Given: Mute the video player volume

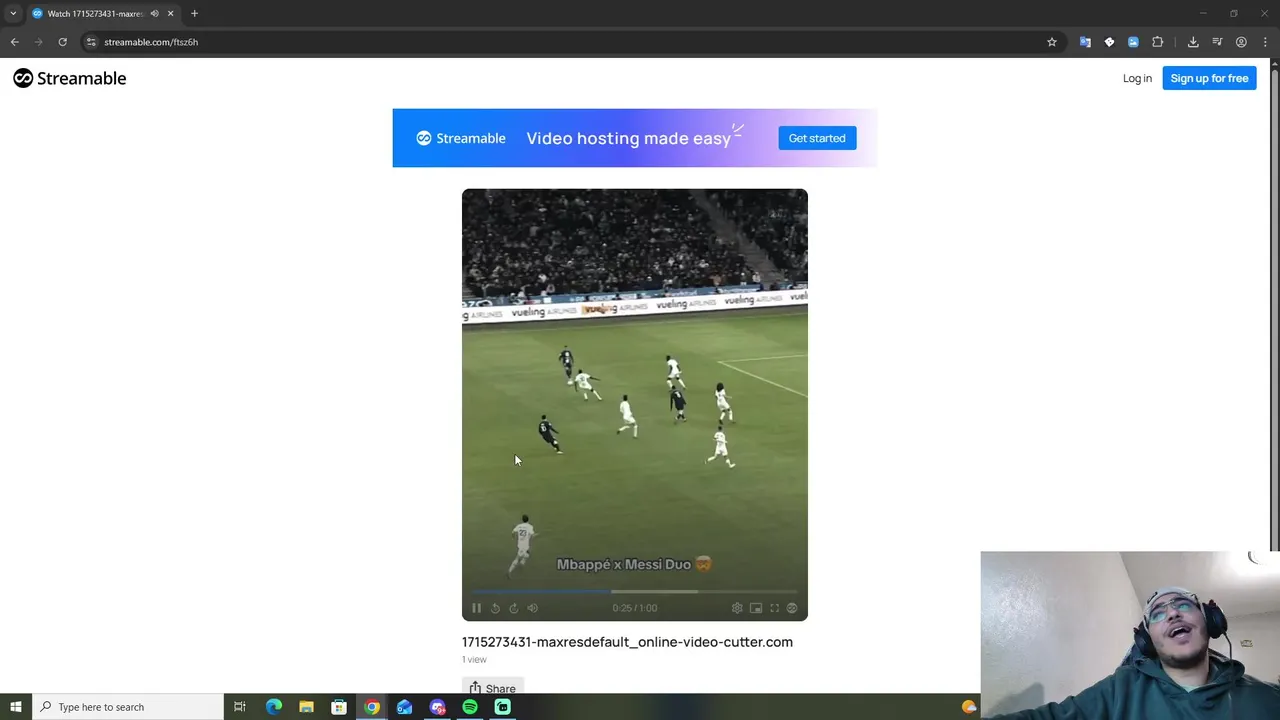Looking at the screenshot, I should pyautogui.click(x=533, y=608).
